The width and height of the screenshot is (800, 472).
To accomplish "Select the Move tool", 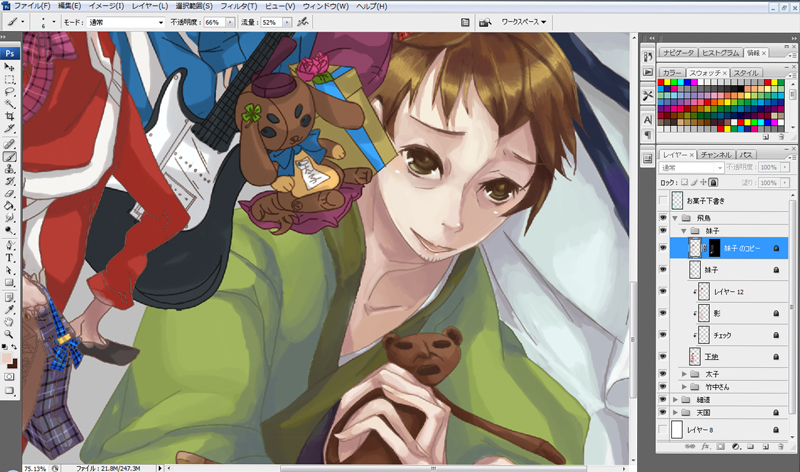I will tap(9, 67).
